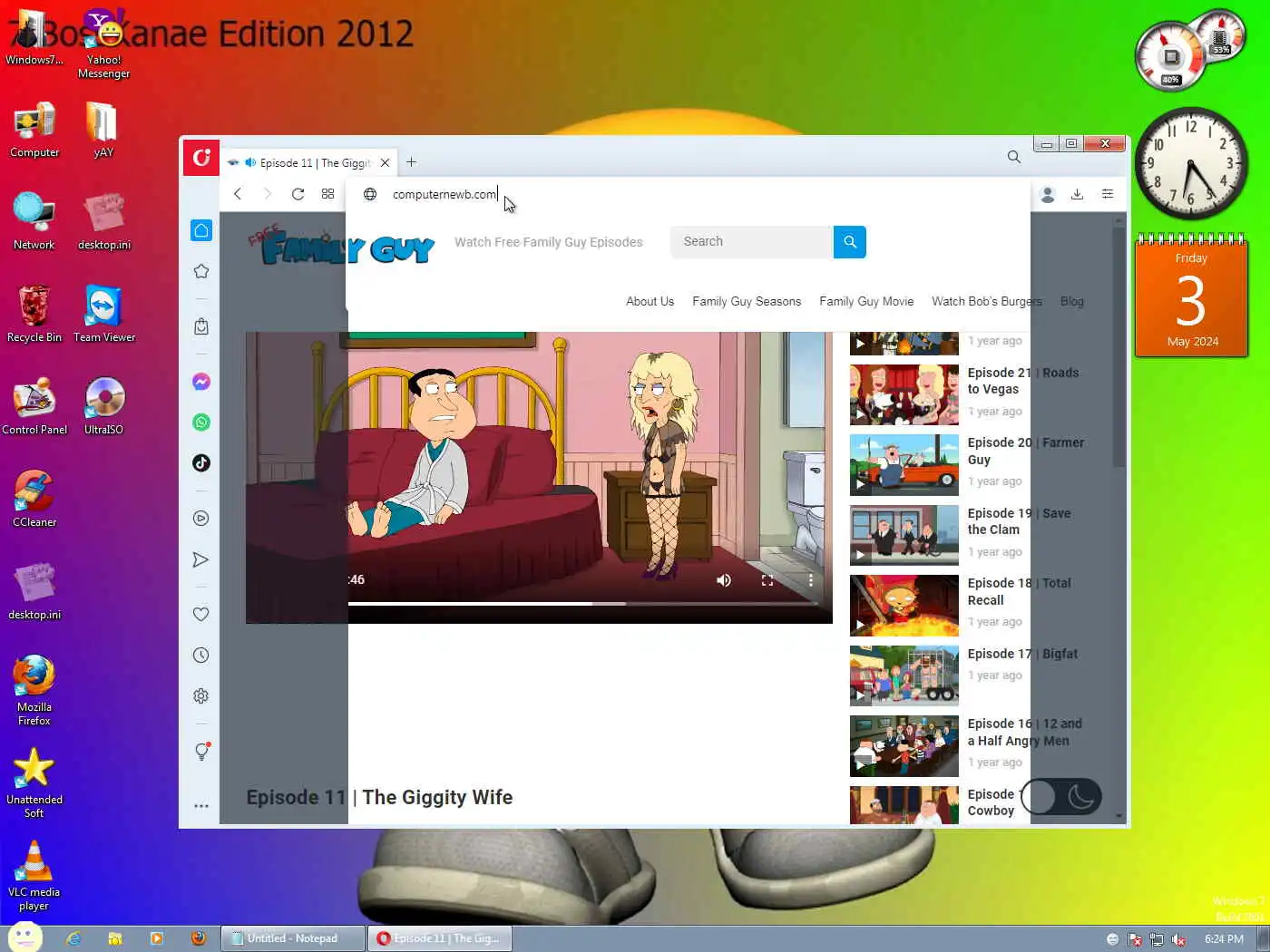Open the Downloads icon in the toolbar
Image resolution: width=1270 pixels, height=952 pixels.
pyautogui.click(x=1077, y=194)
